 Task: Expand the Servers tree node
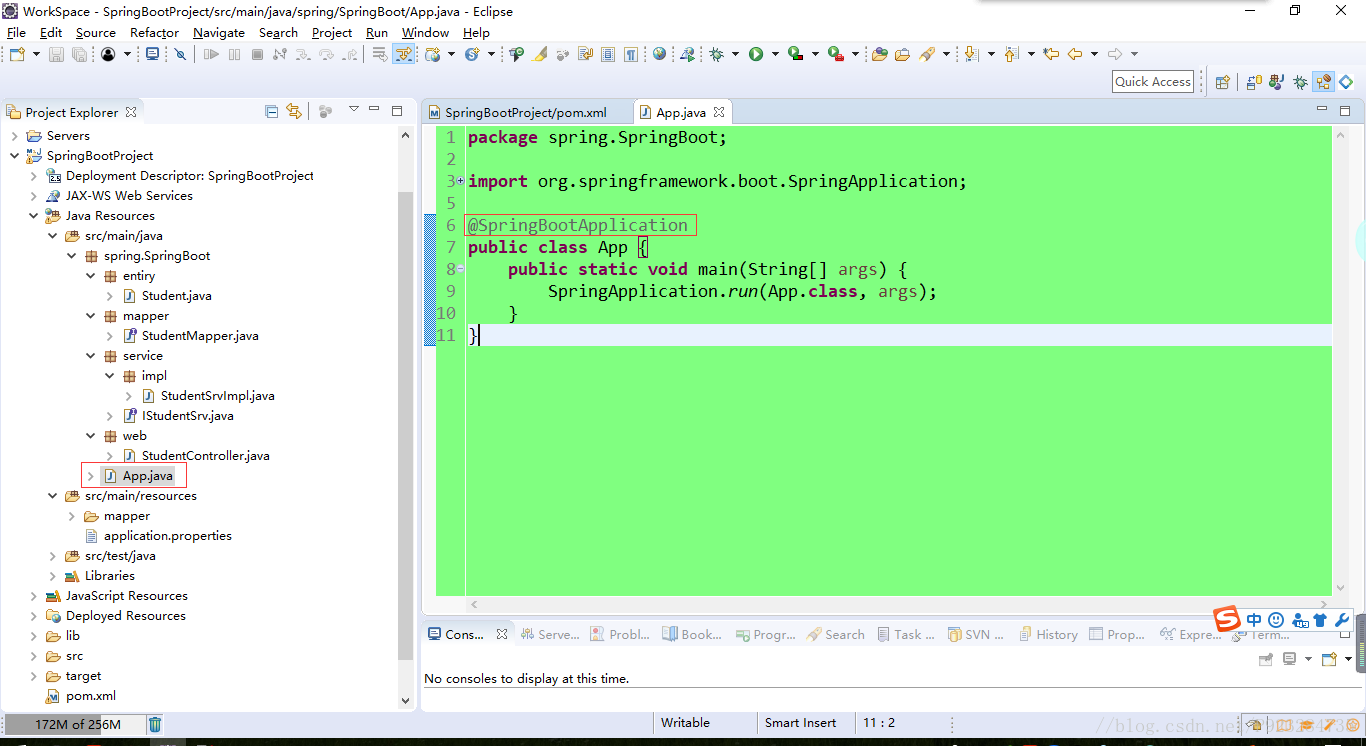pyautogui.click(x=14, y=135)
